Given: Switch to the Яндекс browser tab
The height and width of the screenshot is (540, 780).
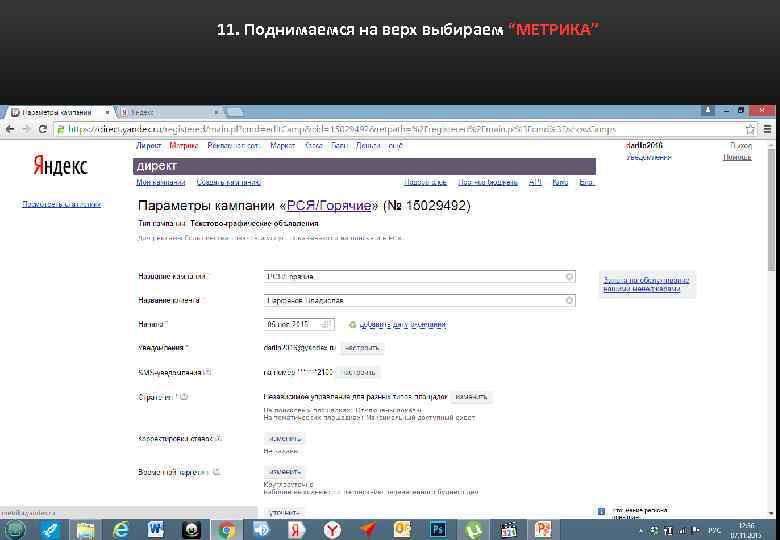Looking at the screenshot, I should pos(169,113).
